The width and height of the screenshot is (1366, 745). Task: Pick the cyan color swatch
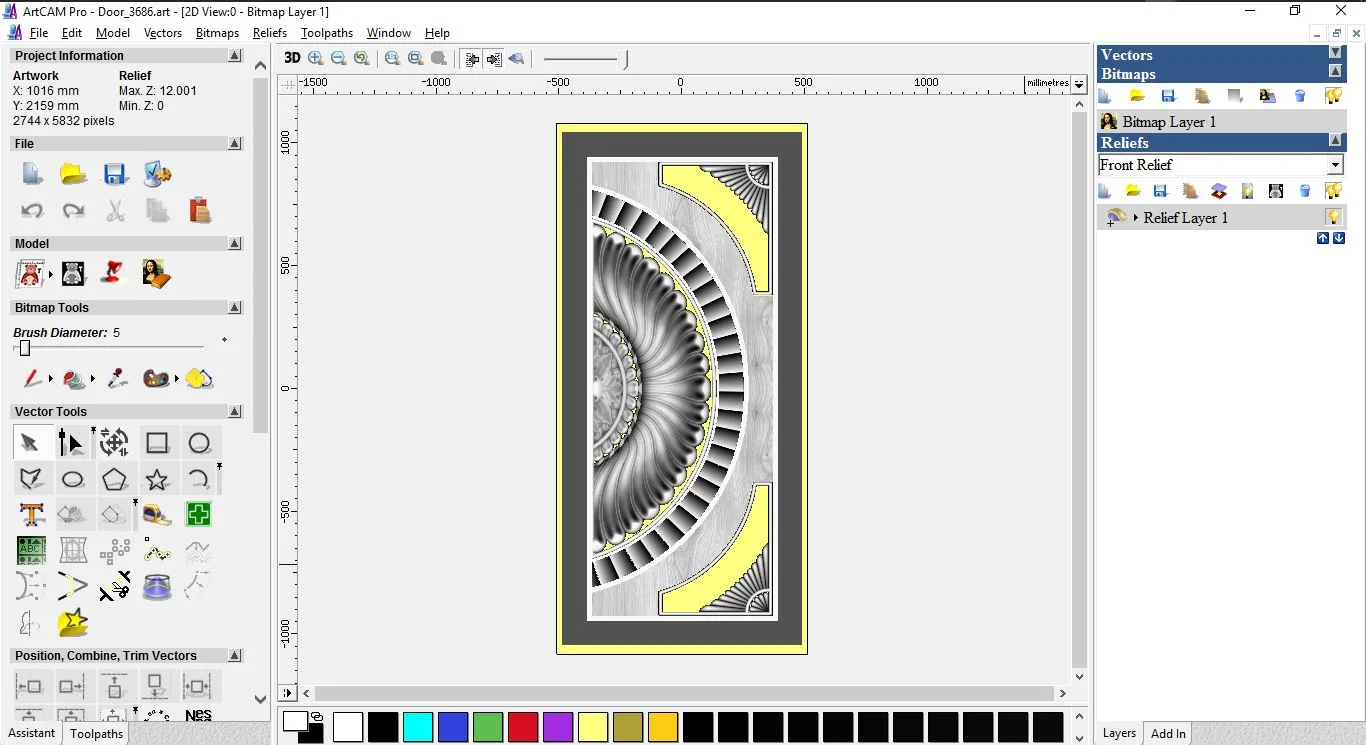(x=418, y=727)
